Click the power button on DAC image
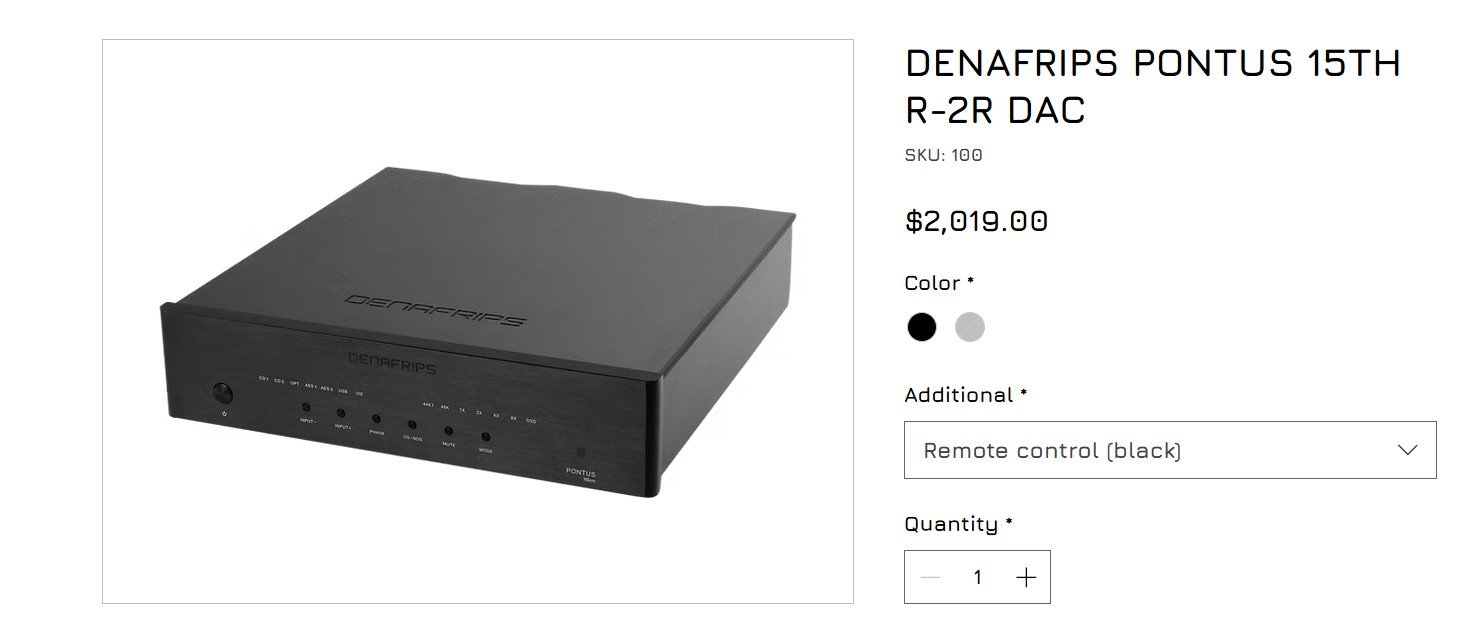 pyautogui.click(x=222, y=393)
